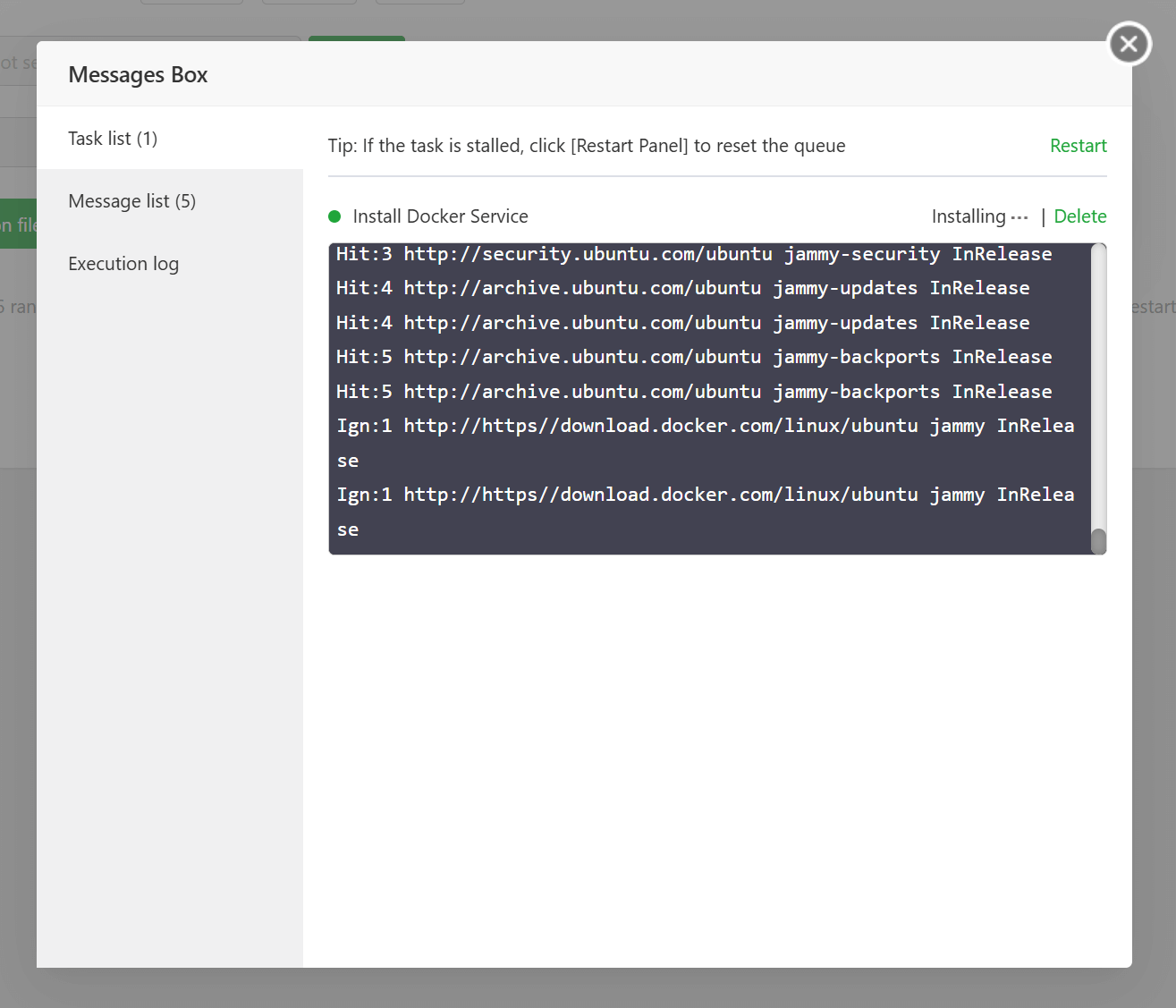Switch to Message list tab
Screen dimensions: 1176x1008
point(170,200)
